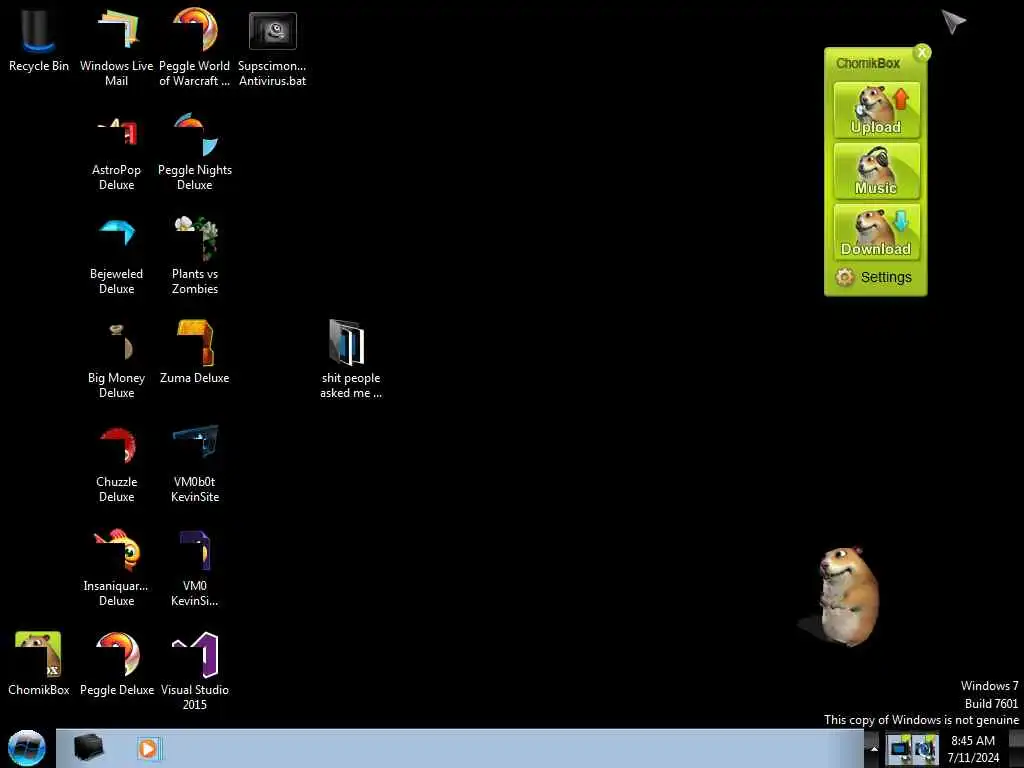Viewport: 1024px width, 768px height.
Task: Select Peggle Nights Deluxe shortcut
Action: 195,152
